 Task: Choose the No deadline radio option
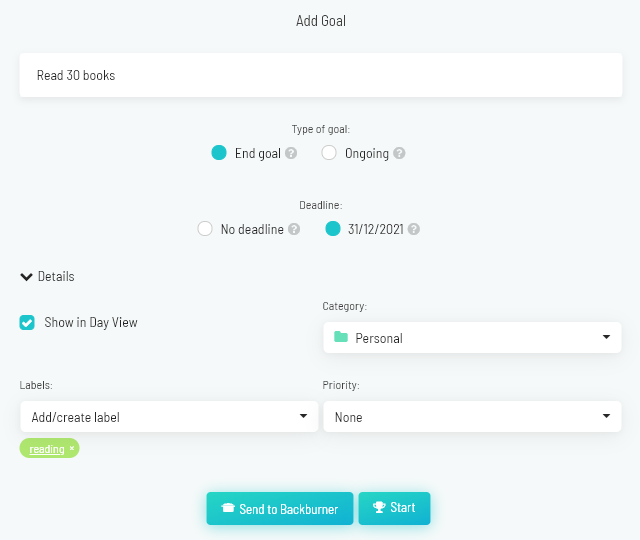click(x=205, y=229)
